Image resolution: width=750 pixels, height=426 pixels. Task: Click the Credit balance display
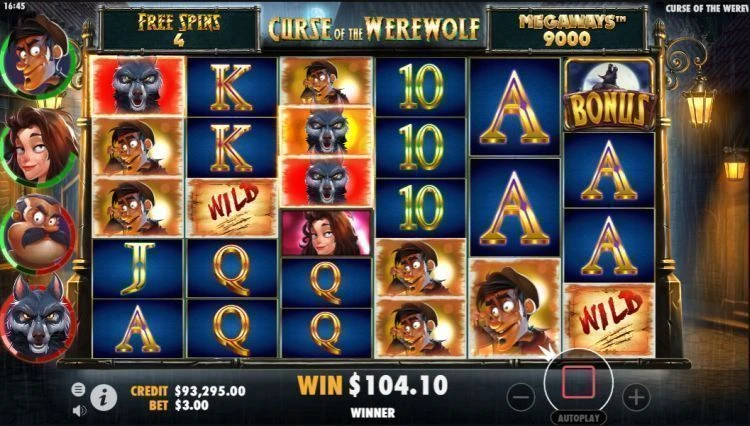[188, 391]
